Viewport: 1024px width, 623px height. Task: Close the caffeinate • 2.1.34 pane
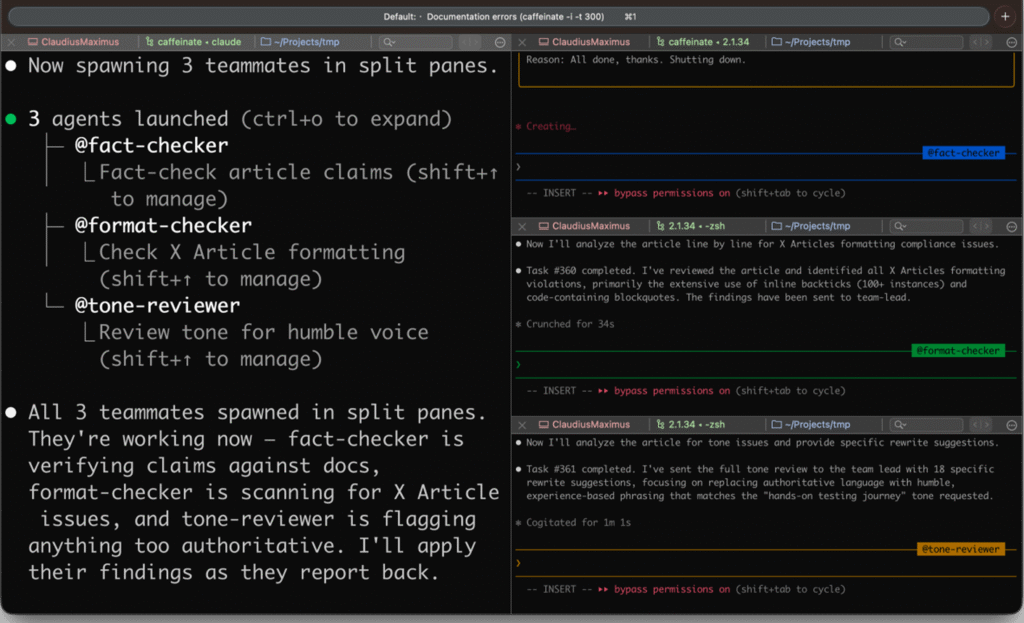(522, 42)
